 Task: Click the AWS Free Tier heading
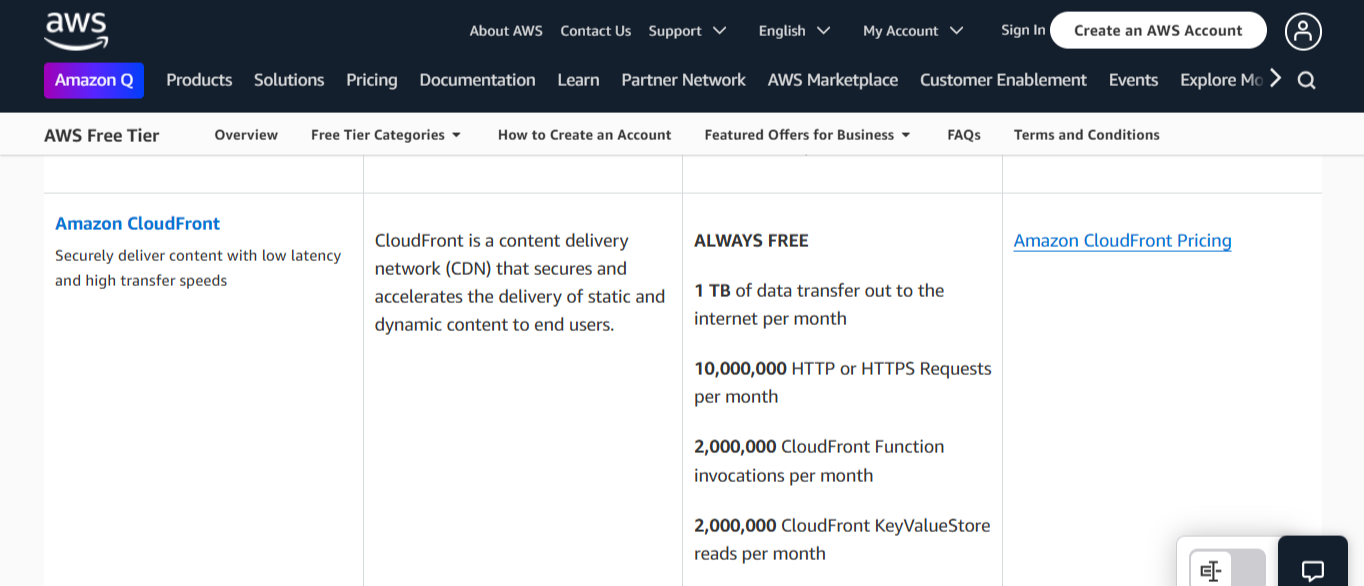tap(102, 135)
